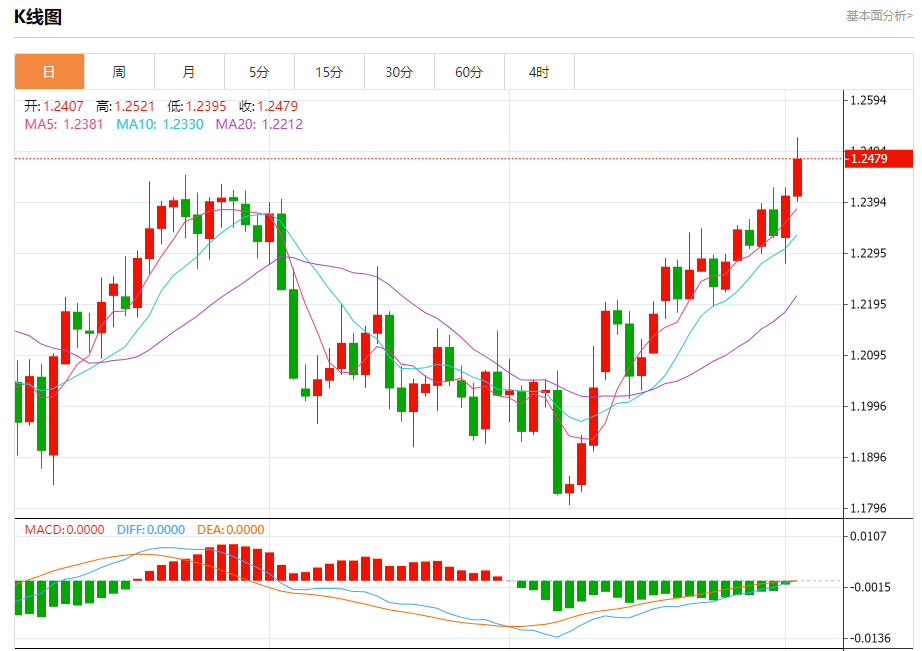Show the 30分 interval chart

click(x=399, y=72)
